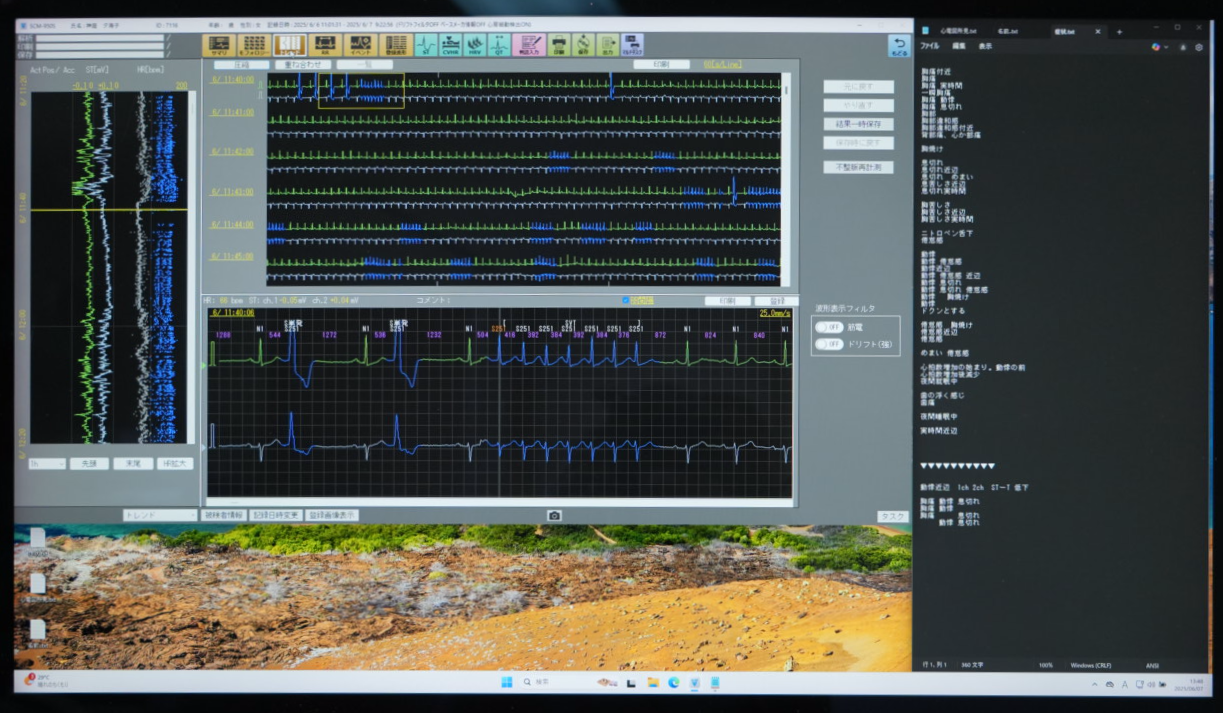Click the camera snapshot icon

tap(554, 516)
